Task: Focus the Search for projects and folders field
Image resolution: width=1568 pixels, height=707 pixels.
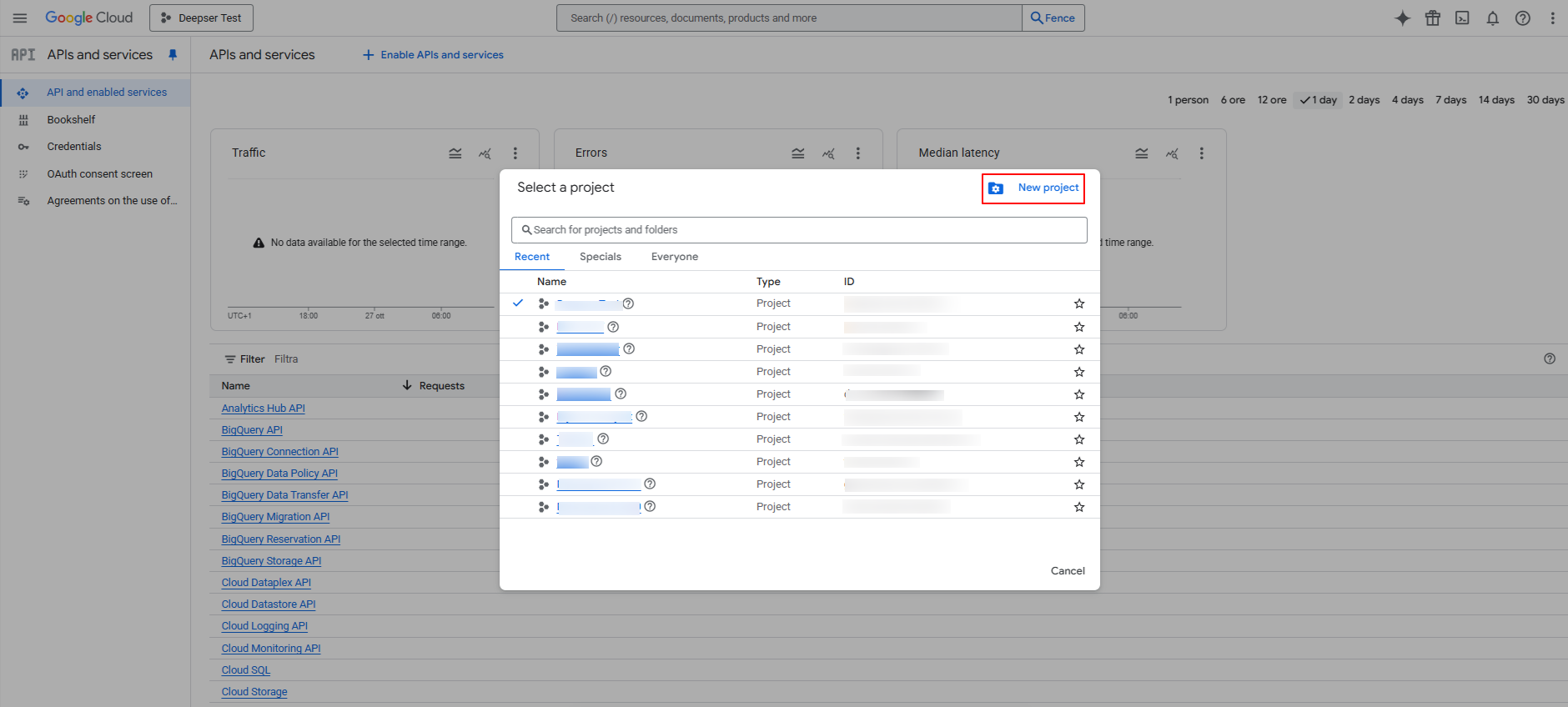Action: (x=799, y=230)
